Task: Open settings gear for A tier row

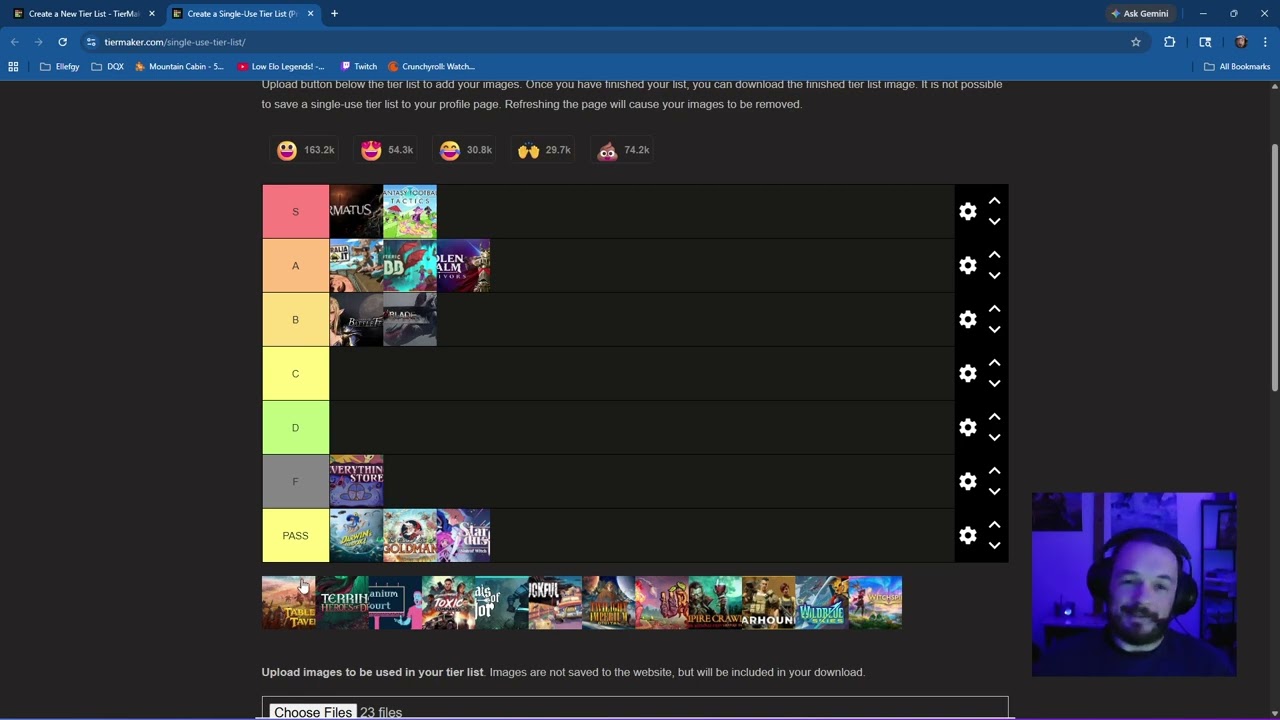Action: click(x=967, y=265)
